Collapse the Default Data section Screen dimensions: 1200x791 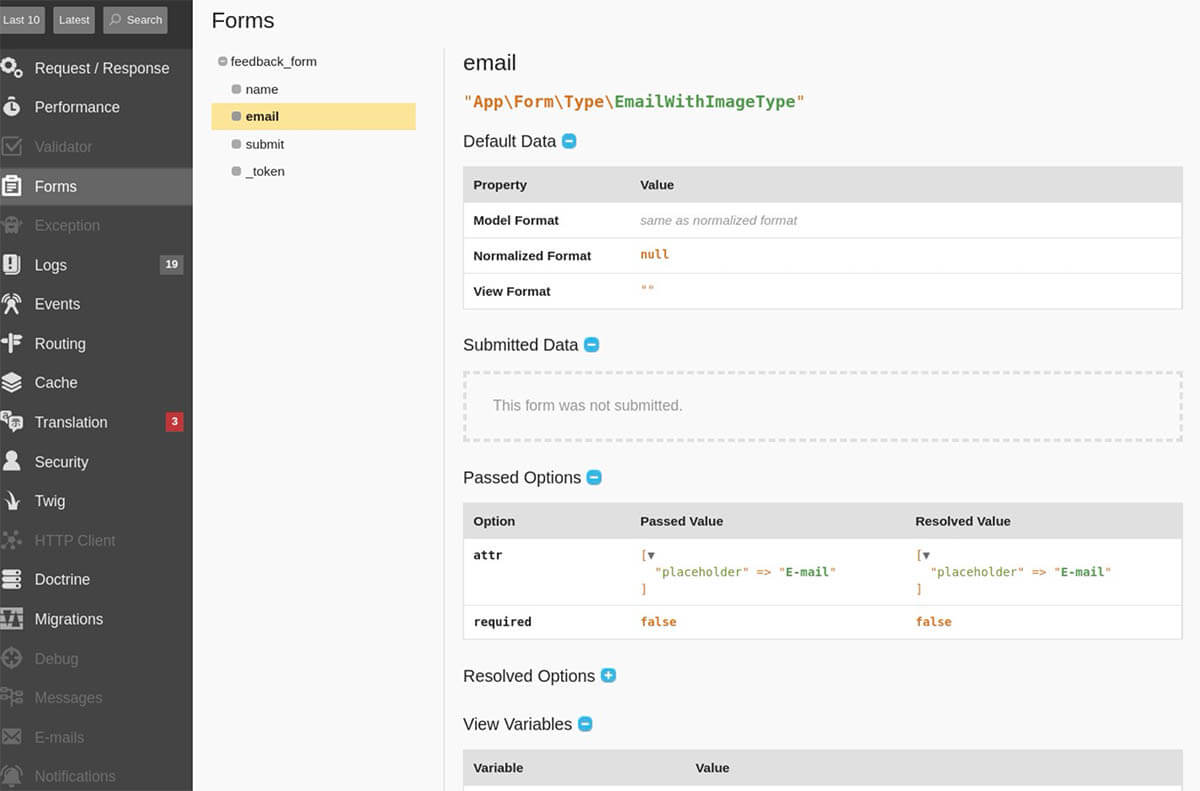pos(569,141)
